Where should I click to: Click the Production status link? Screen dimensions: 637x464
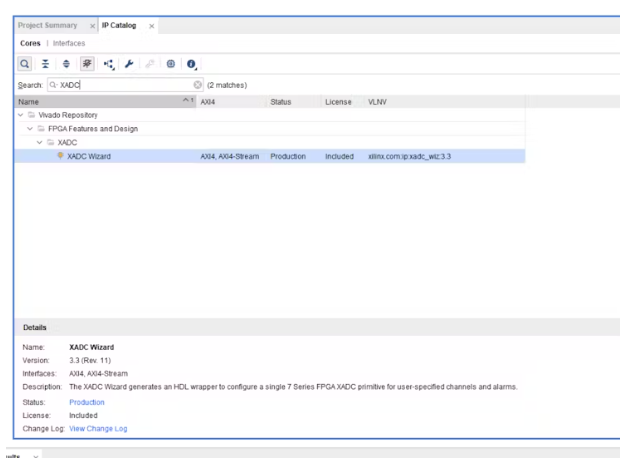pyautogui.click(x=86, y=402)
